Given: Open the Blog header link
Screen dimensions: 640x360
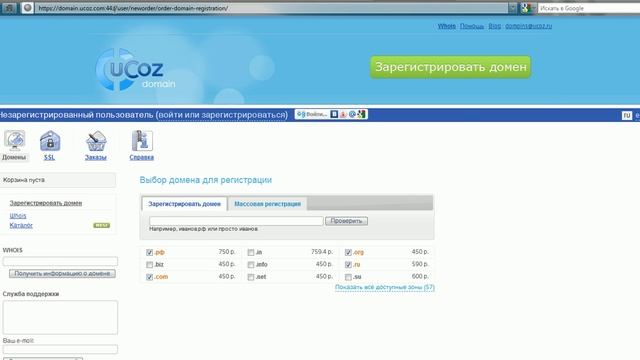Looking at the screenshot, I should (494, 26).
